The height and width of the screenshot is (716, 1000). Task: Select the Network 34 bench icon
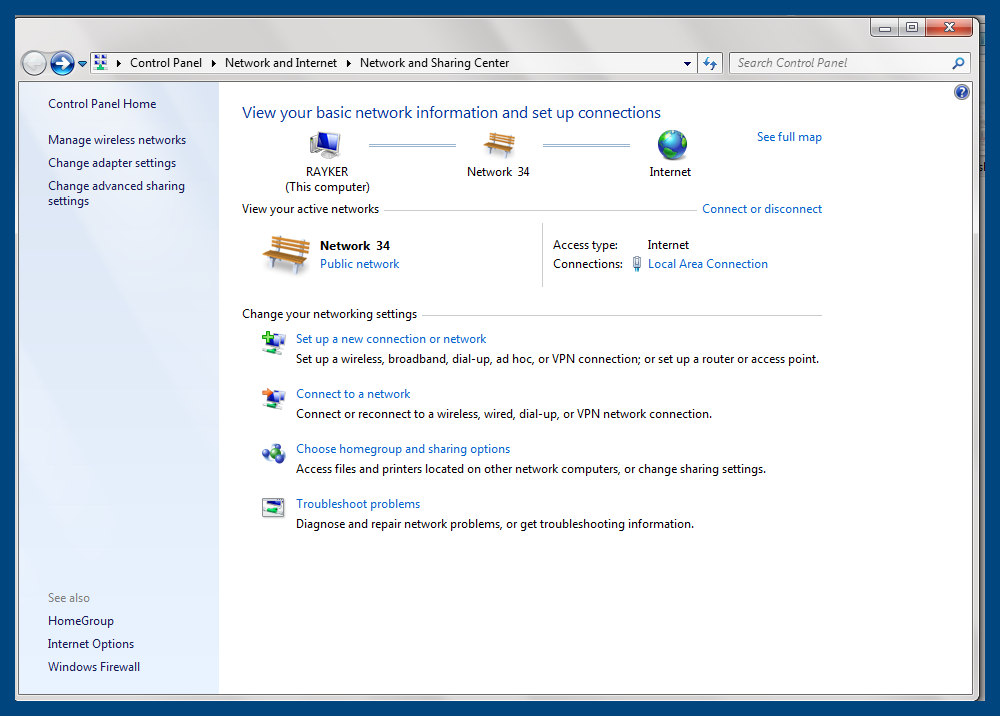click(x=498, y=145)
